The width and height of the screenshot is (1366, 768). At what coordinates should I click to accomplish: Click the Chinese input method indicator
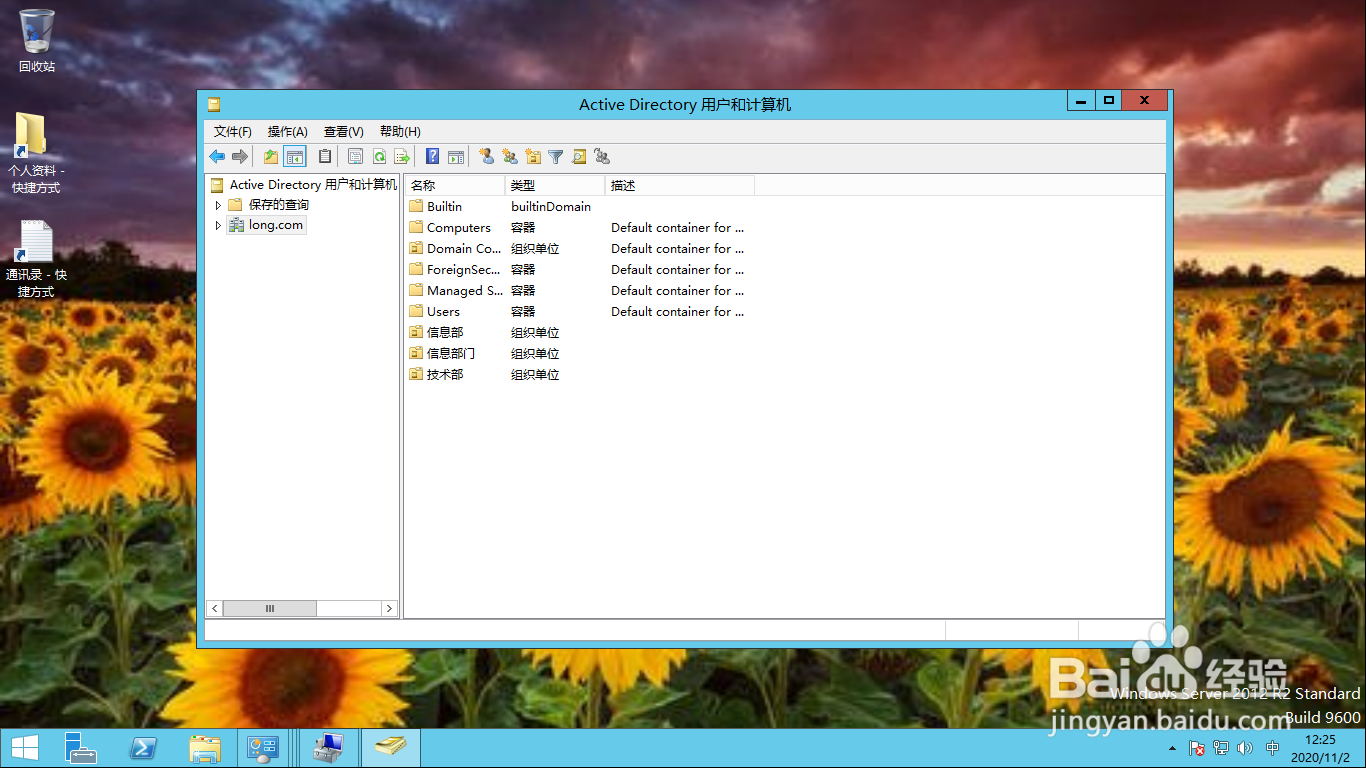(x=1273, y=748)
